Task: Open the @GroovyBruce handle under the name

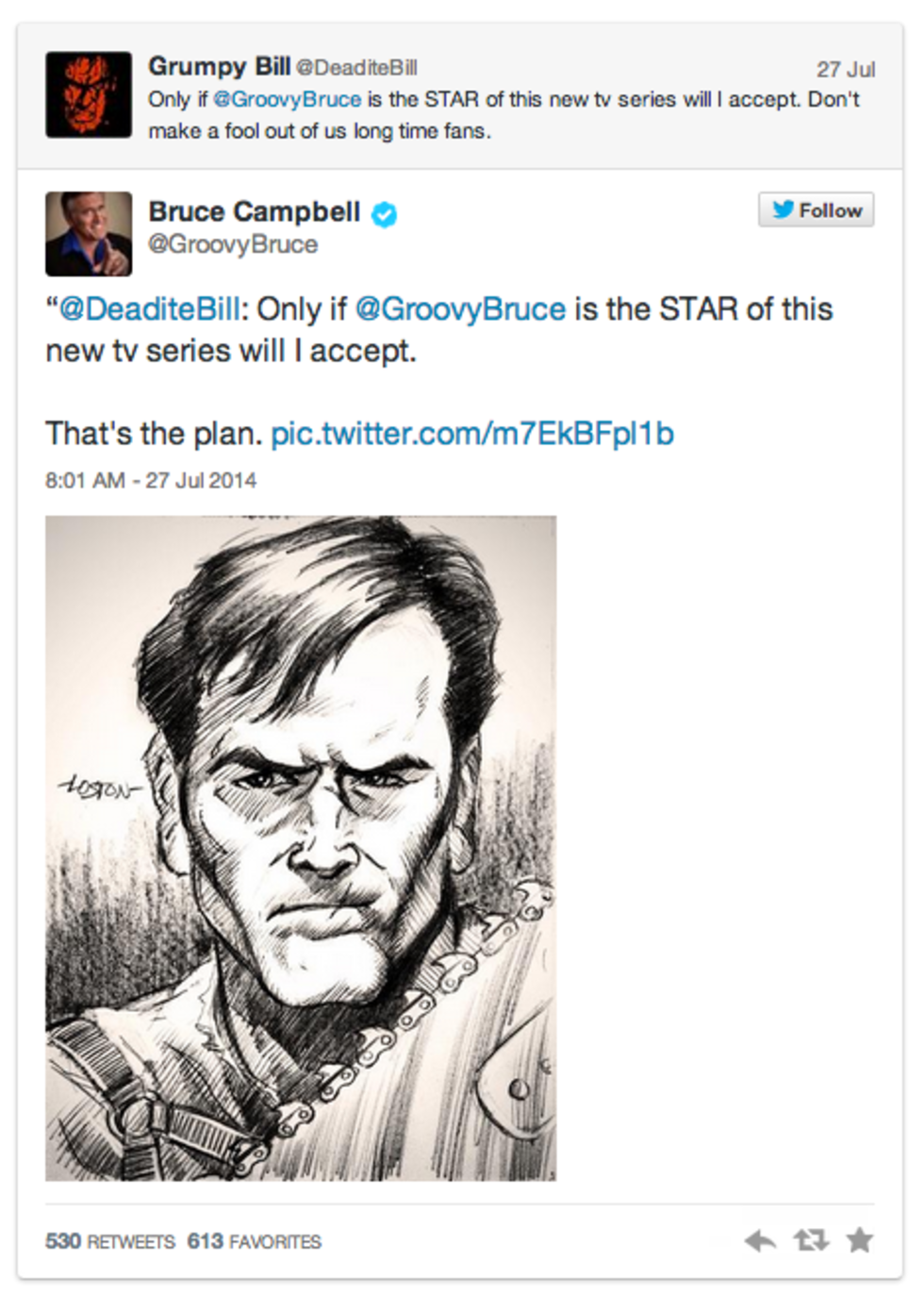Action: pyautogui.click(x=233, y=244)
